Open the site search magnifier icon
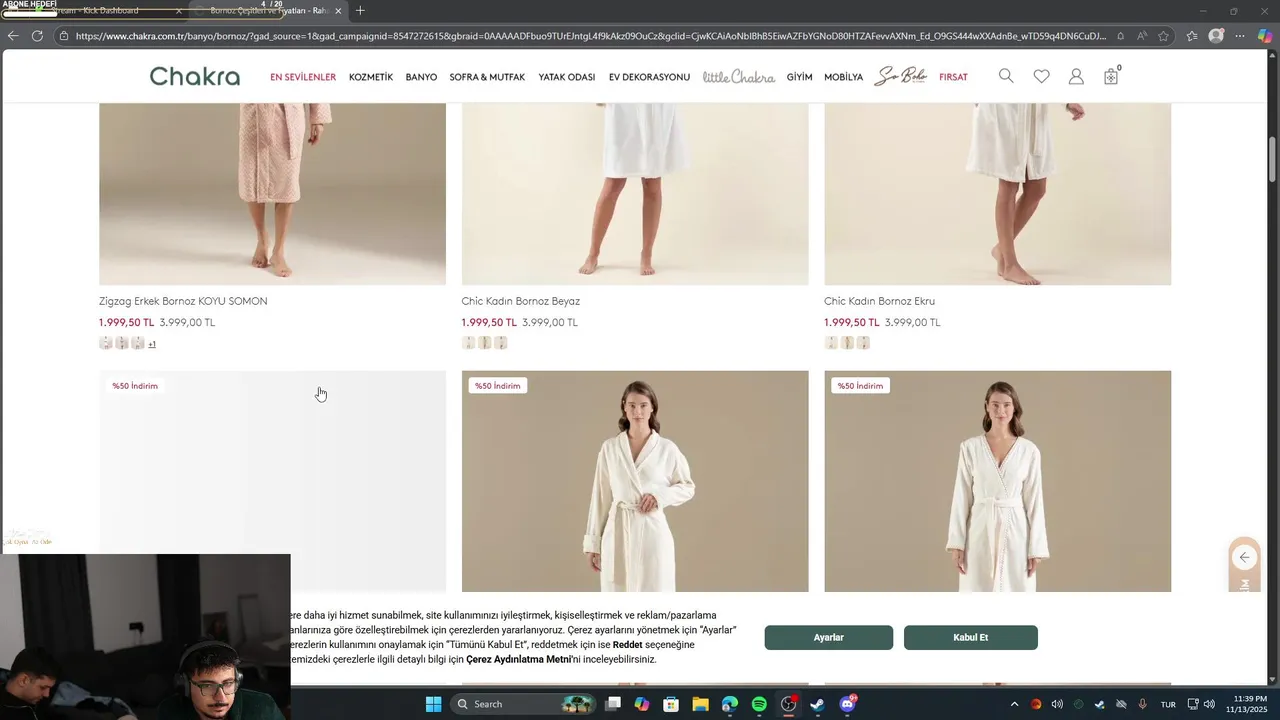1280x720 pixels. [1006, 76]
